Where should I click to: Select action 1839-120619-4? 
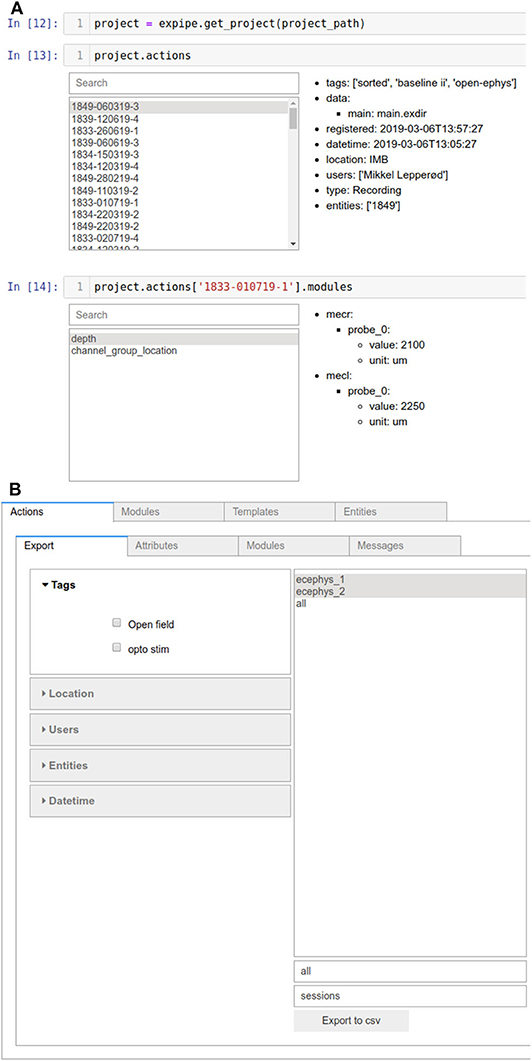179,118
